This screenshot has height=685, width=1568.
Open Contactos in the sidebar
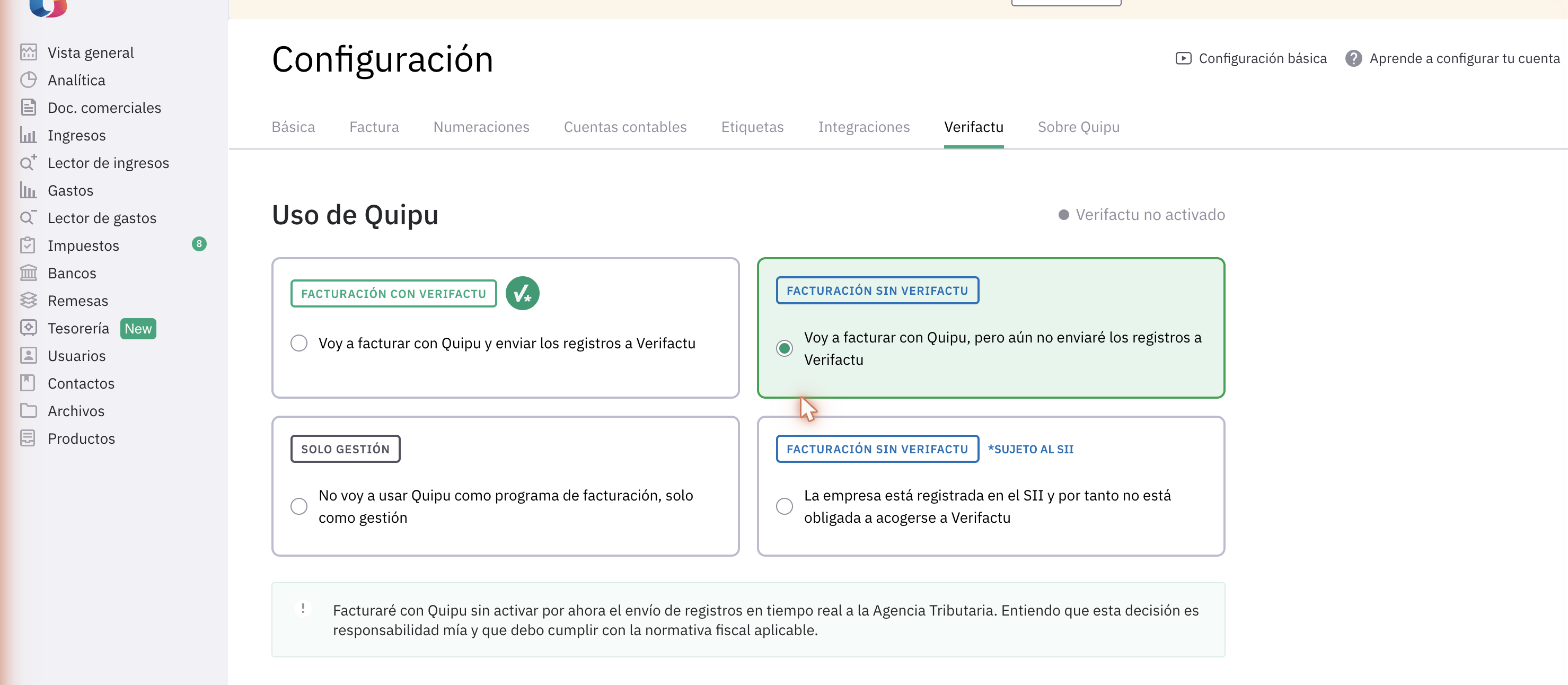click(x=81, y=383)
